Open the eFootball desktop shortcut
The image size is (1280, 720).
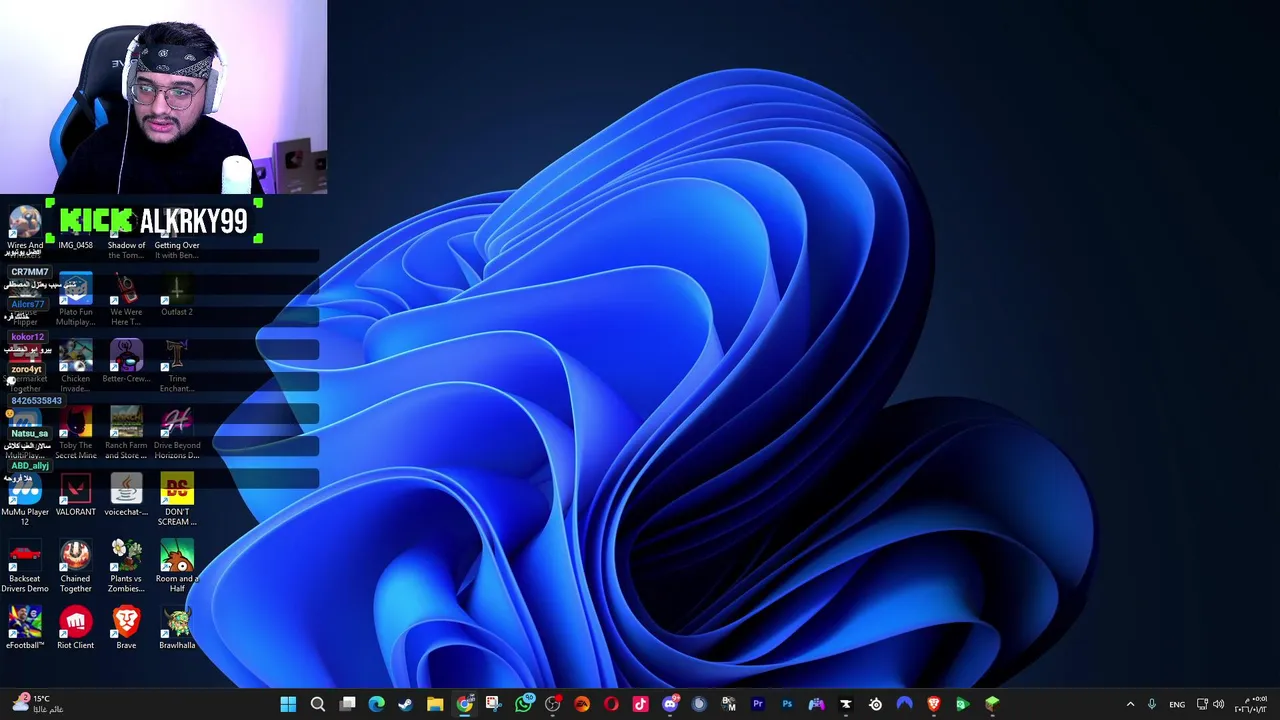[25, 629]
